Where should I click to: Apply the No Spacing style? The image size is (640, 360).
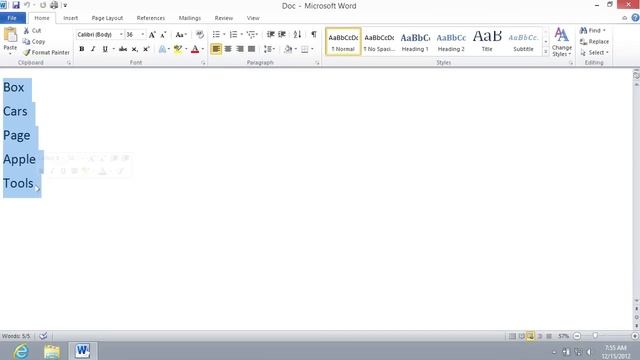click(379, 42)
